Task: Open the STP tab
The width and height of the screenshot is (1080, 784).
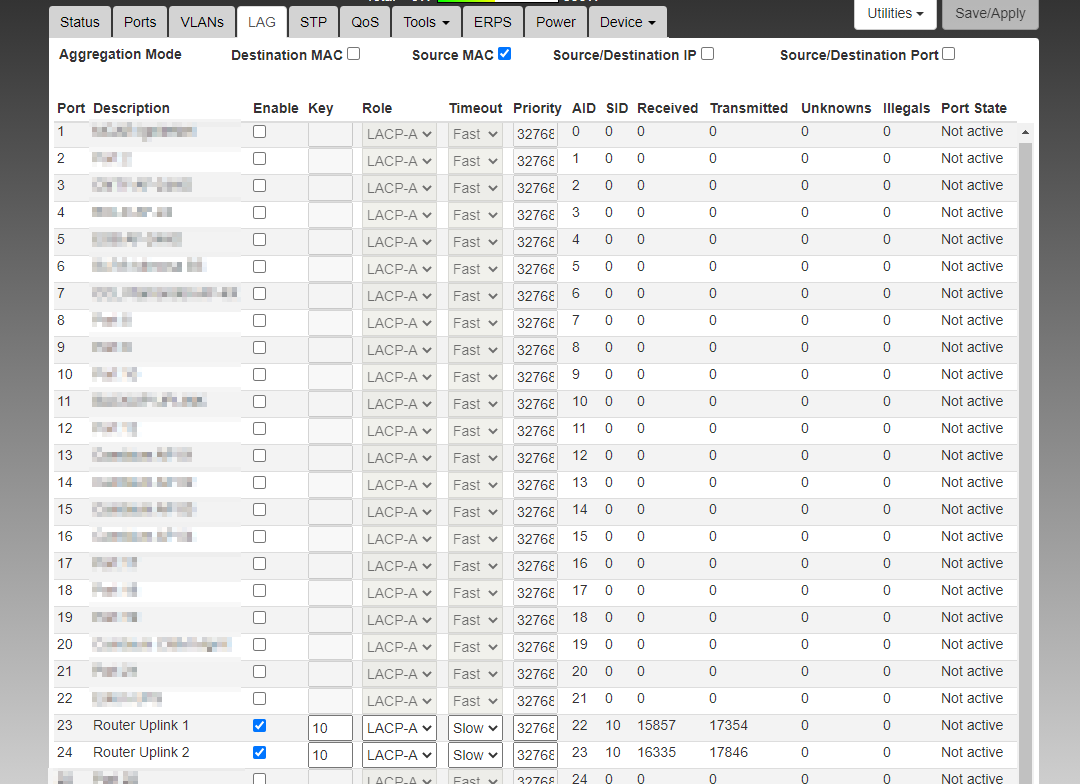Action: tap(313, 22)
